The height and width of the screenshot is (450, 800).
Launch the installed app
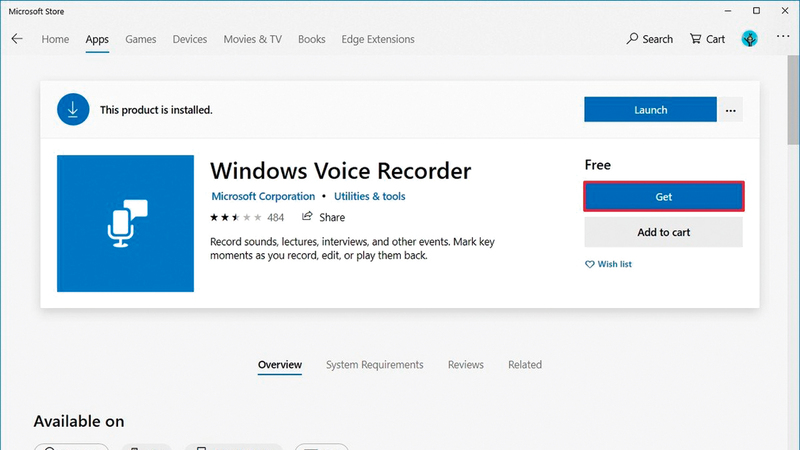click(x=650, y=110)
